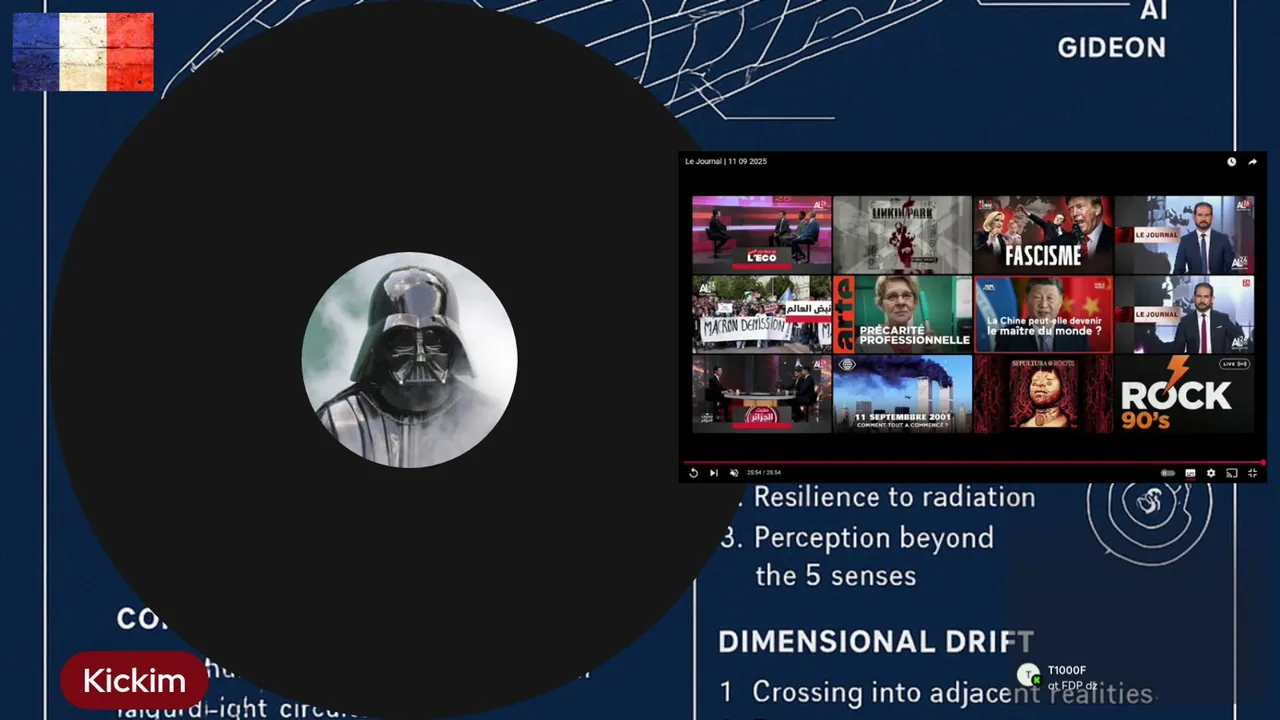This screenshot has height=720, width=1280.
Task: Cast video to another screen
Action: [1232, 473]
